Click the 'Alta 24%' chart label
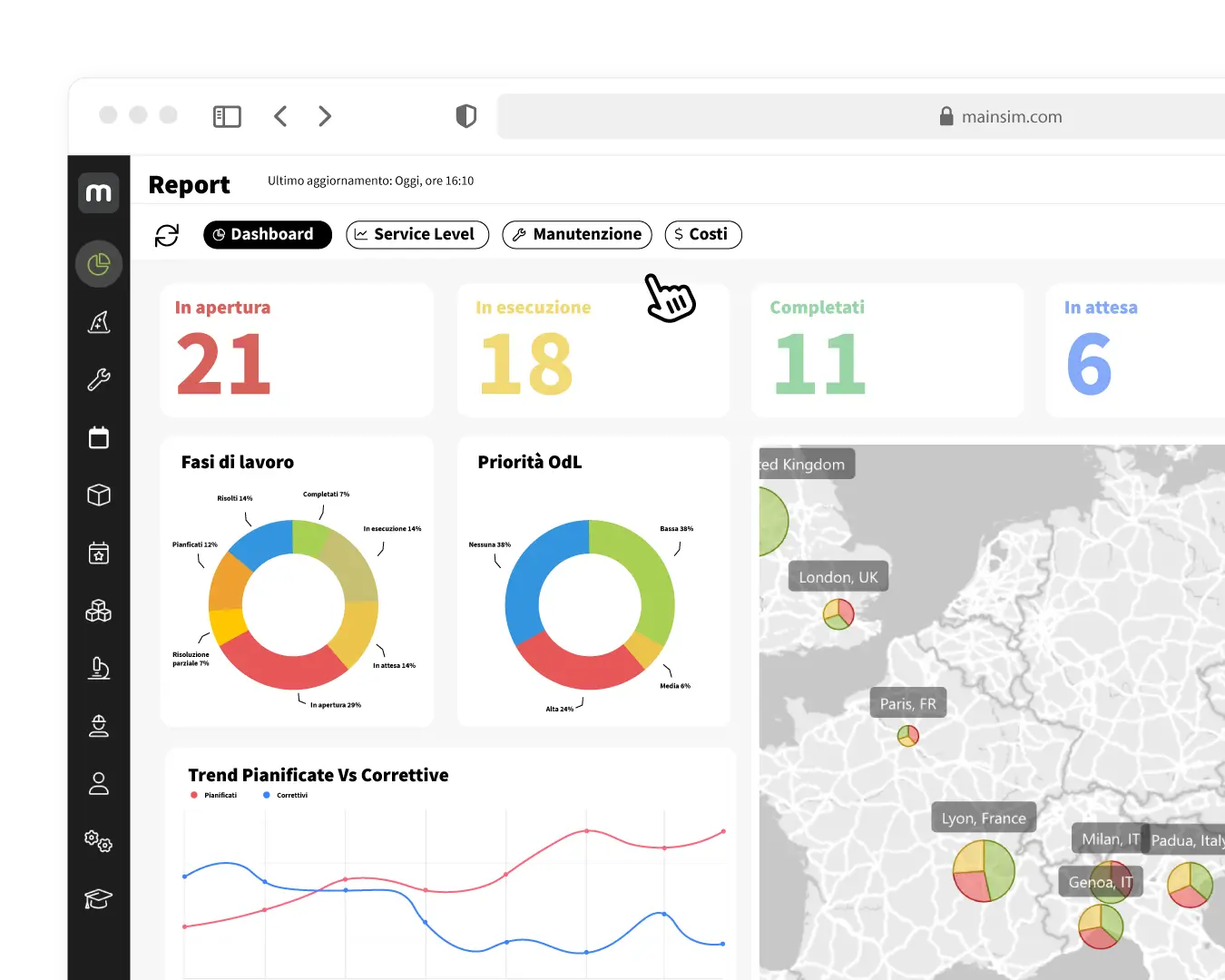The height and width of the screenshot is (980, 1225). tap(560, 709)
